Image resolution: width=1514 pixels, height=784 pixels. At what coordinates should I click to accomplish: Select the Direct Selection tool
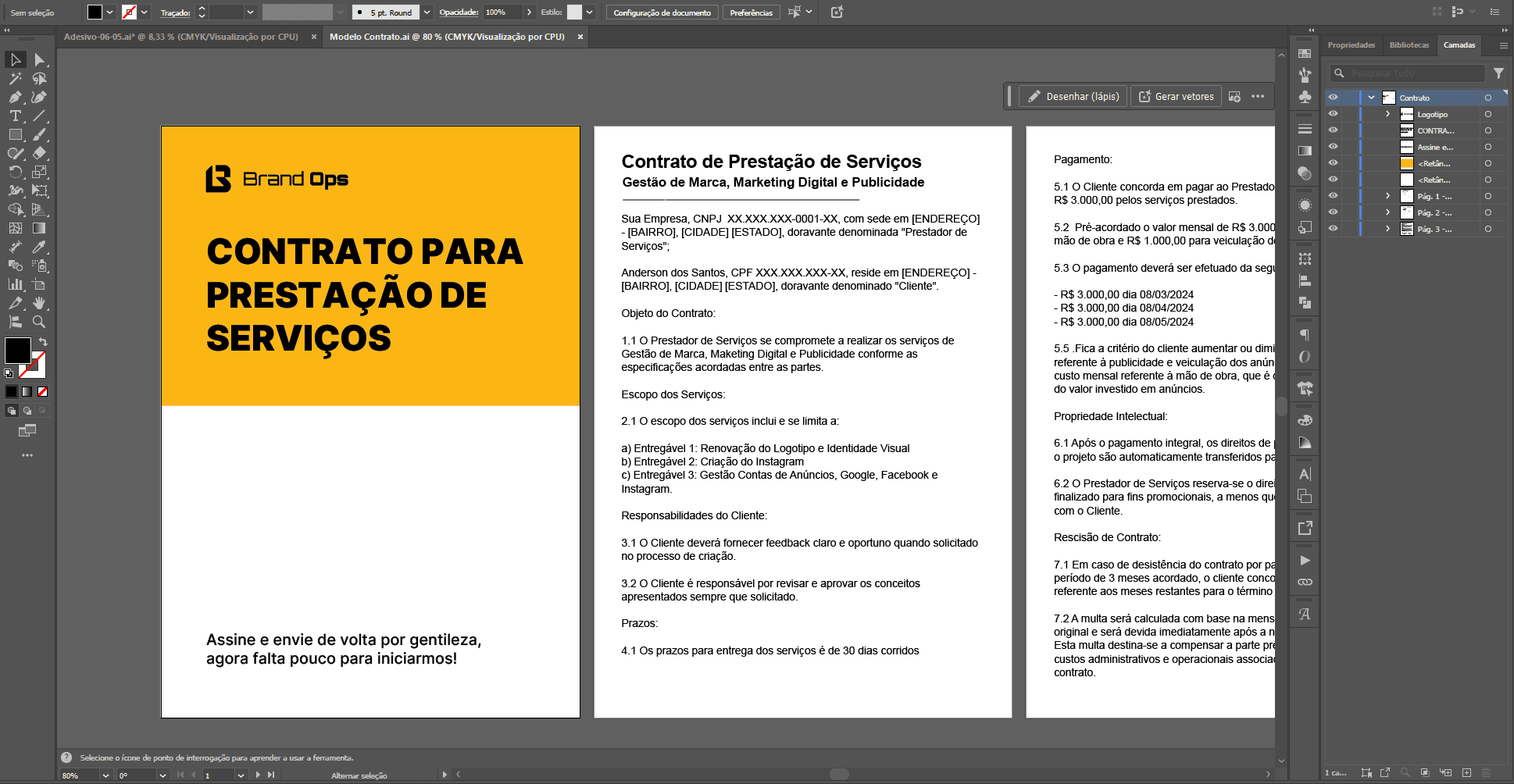point(40,60)
